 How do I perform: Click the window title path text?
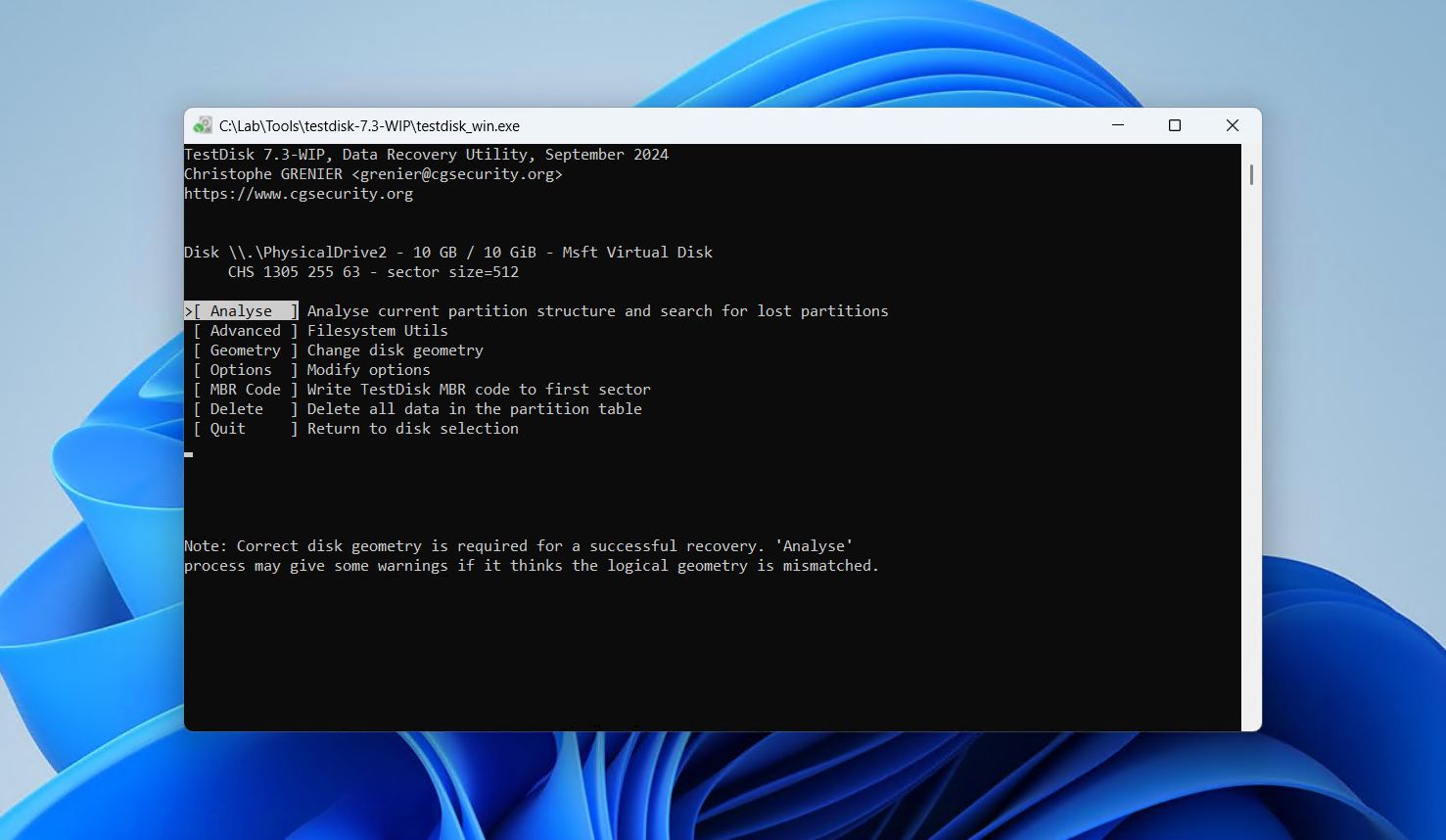tap(369, 125)
